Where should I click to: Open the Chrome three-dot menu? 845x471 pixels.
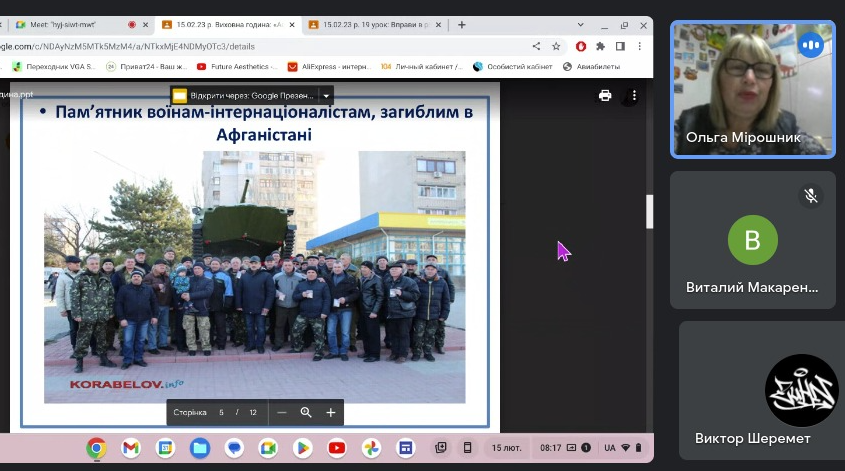[640, 46]
